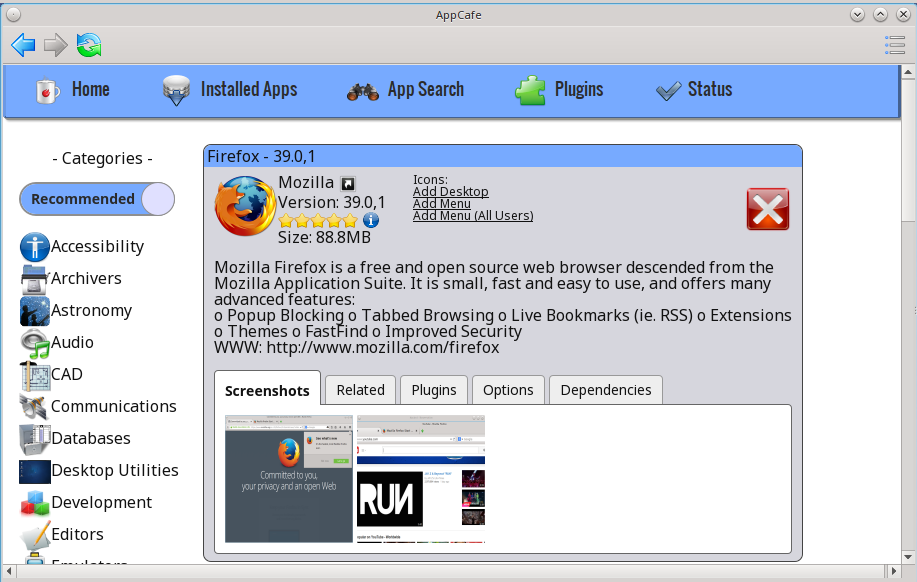The width and height of the screenshot is (917, 582).
Task: Click the Add Menu link
Action: 442,204
